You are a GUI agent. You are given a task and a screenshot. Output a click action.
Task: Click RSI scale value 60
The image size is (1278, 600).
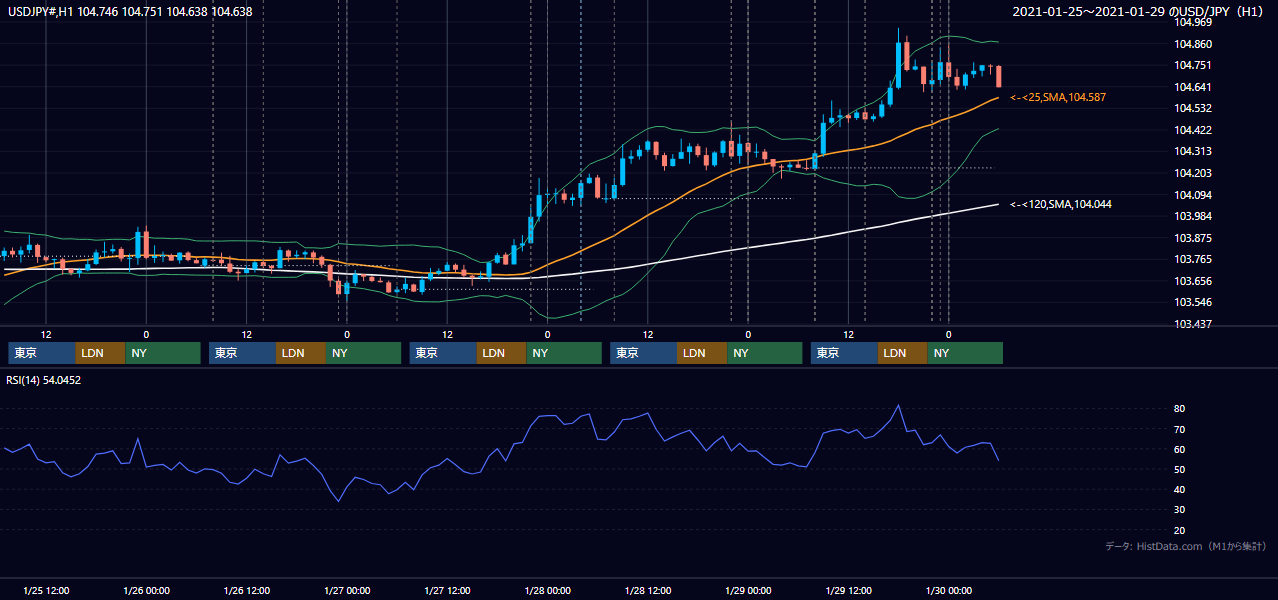click(1180, 449)
